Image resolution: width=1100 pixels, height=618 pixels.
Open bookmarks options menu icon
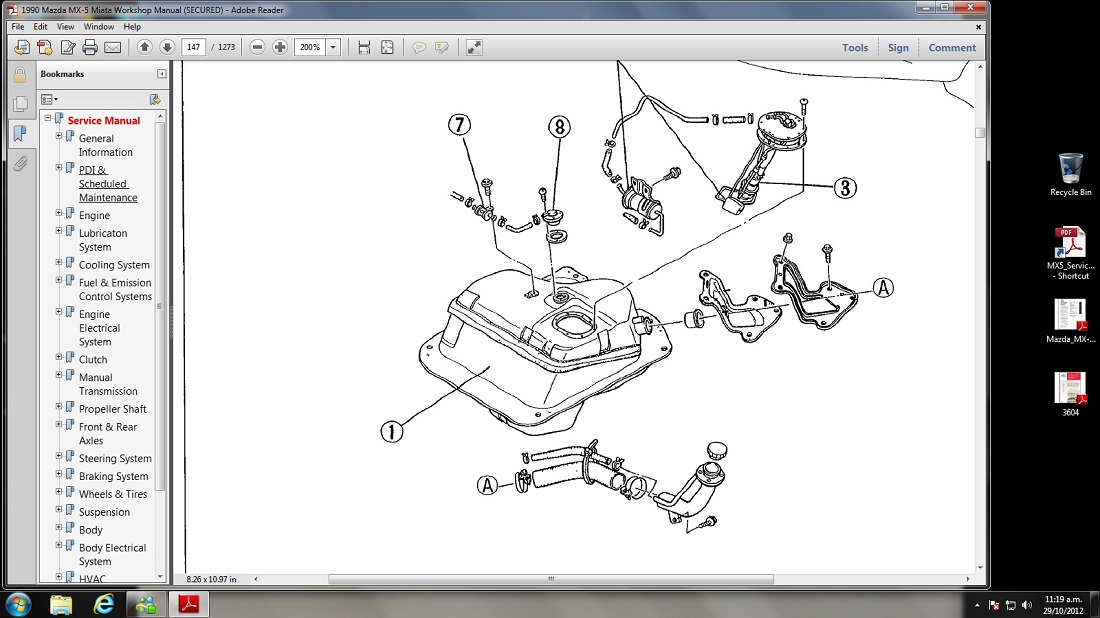[49, 100]
